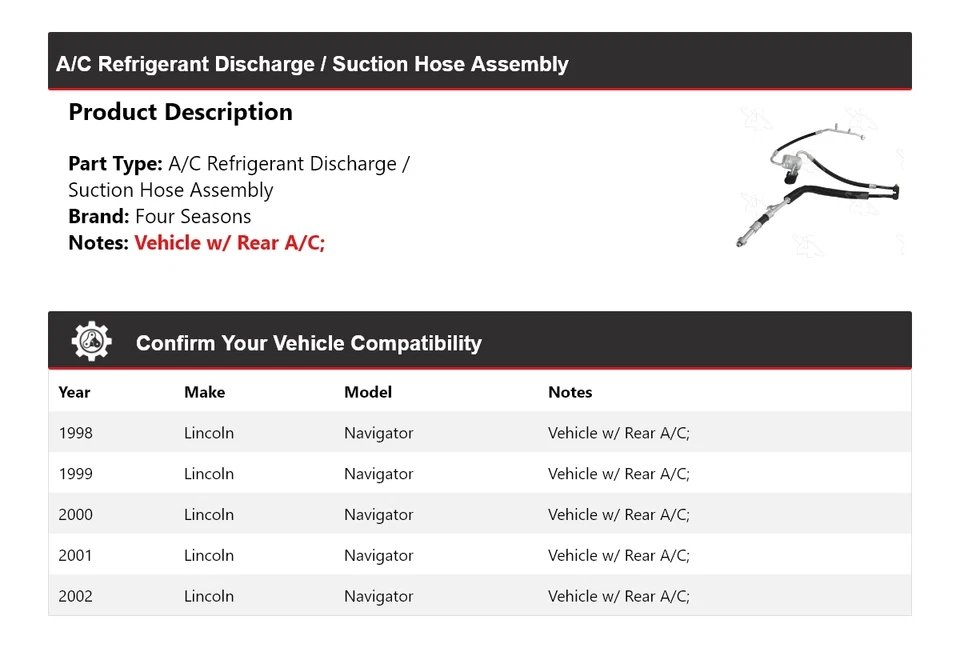Click the 2002 year cell
Image resolution: width=960 pixels, height=648 pixels.
75,596
